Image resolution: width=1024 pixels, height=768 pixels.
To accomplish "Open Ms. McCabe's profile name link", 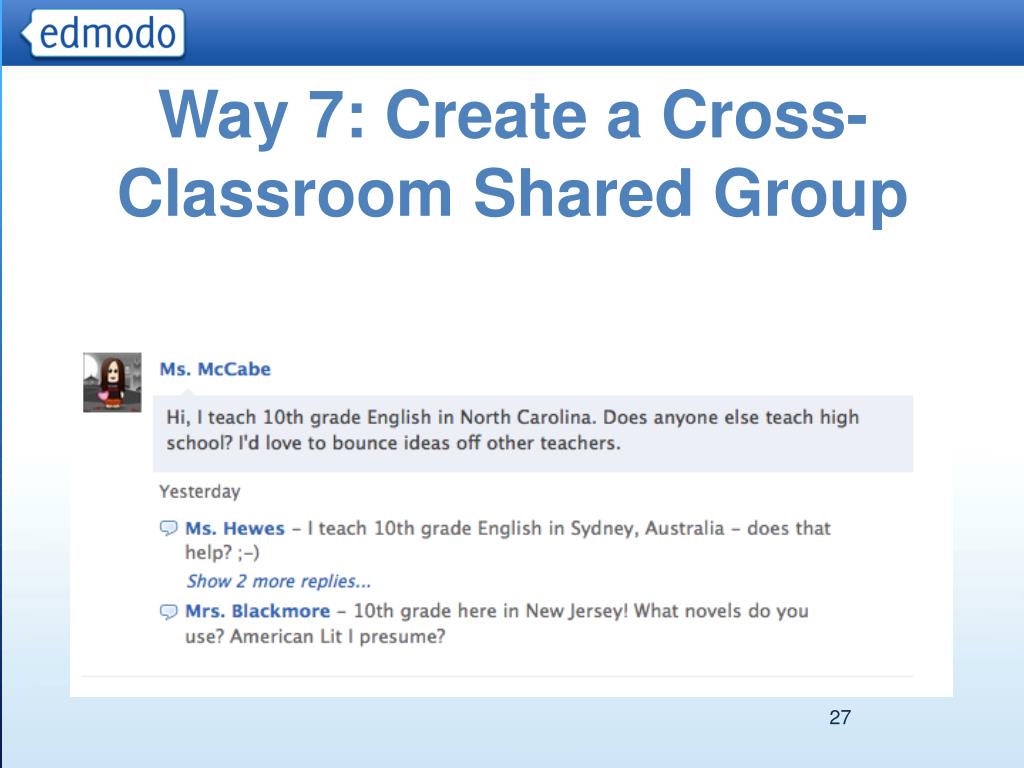I will (x=215, y=369).
